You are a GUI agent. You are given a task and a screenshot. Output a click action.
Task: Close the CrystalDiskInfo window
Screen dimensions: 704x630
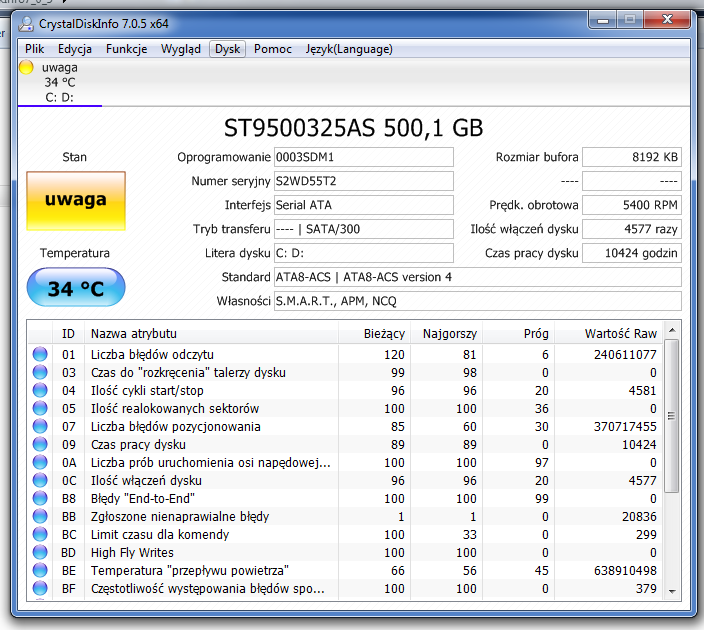tap(667, 20)
